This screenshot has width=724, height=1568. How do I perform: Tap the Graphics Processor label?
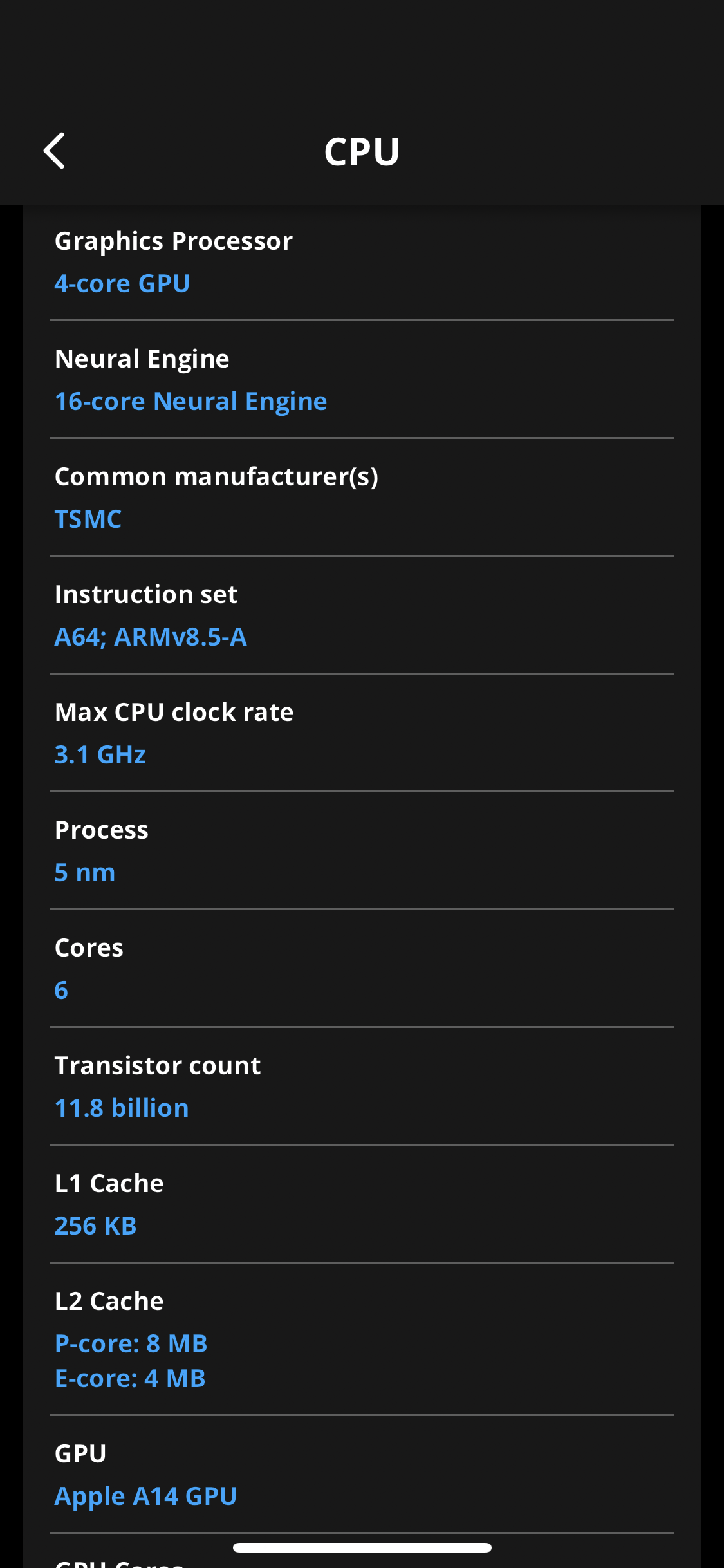pos(174,241)
